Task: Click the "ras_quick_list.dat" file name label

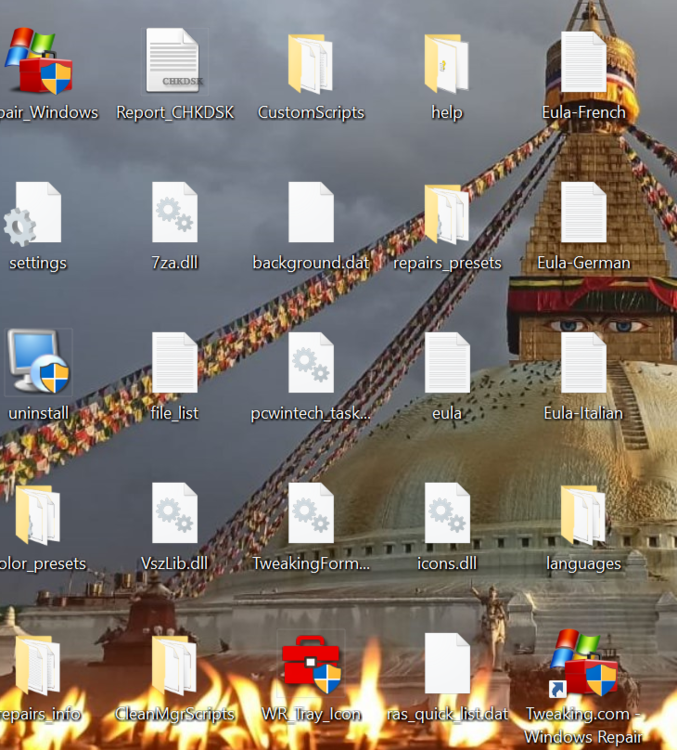Action: [447, 715]
